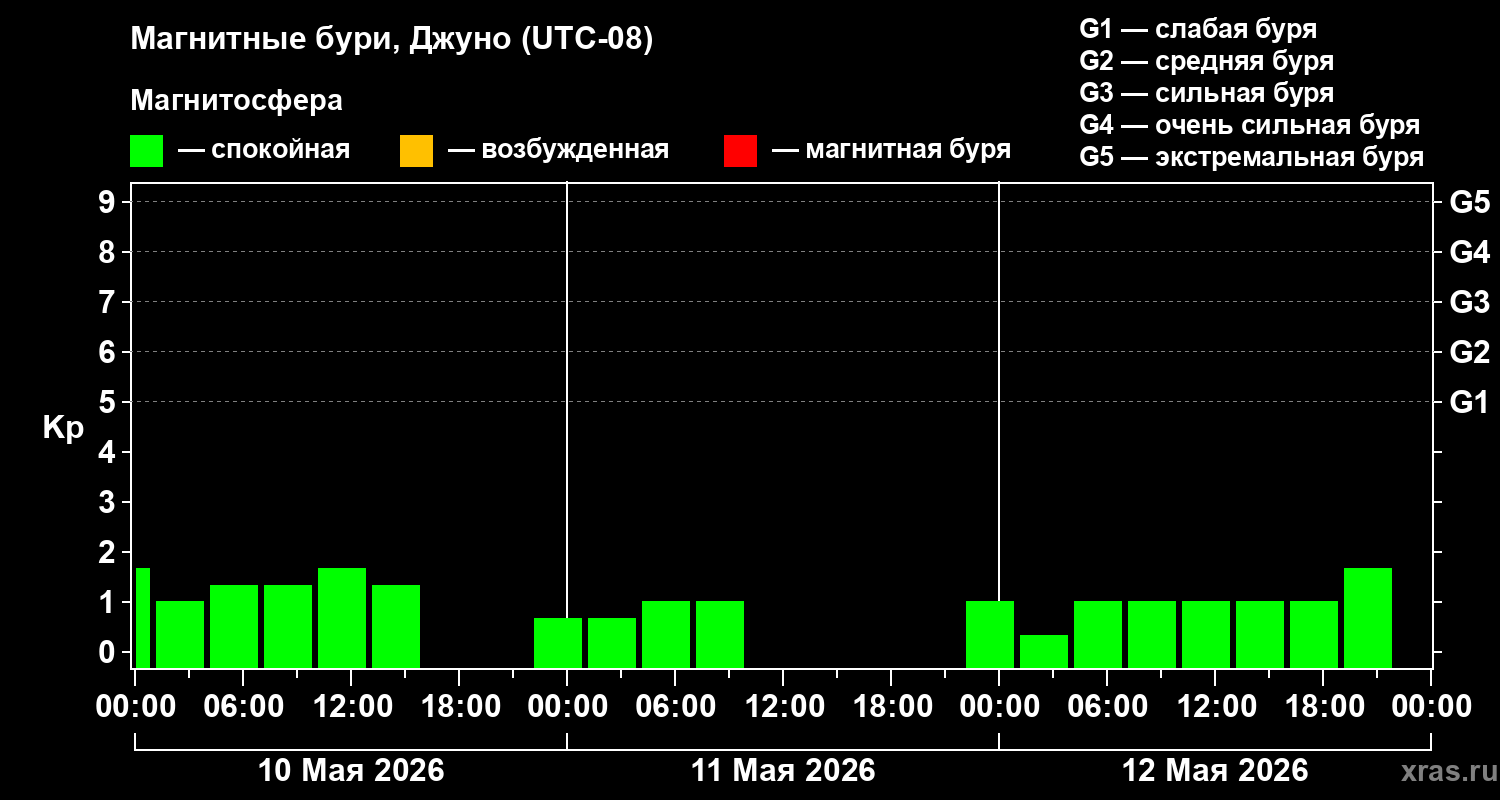Click the 12:00 time label for 10 Мая
The width and height of the screenshot is (1500, 800).
pyautogui.click(x=351, y=707)
